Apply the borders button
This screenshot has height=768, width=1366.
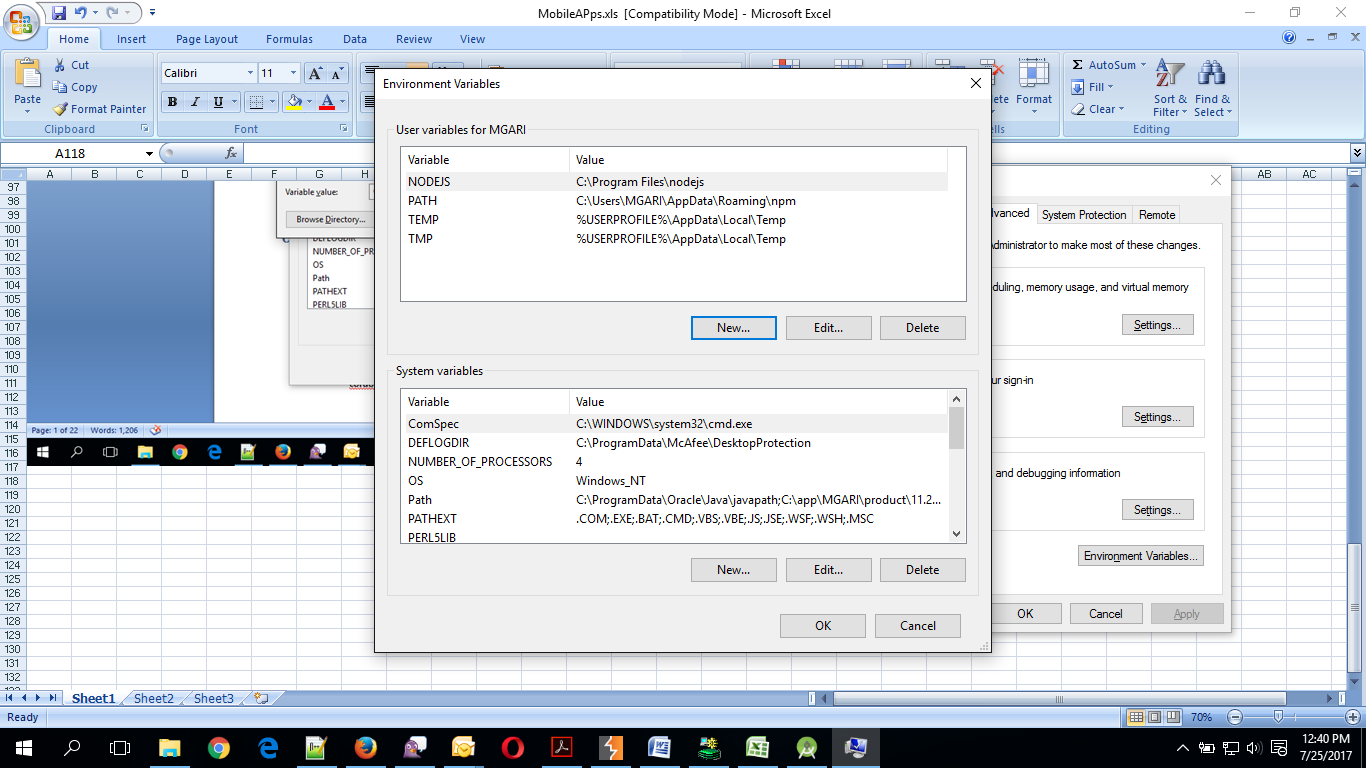pos(256,102)
